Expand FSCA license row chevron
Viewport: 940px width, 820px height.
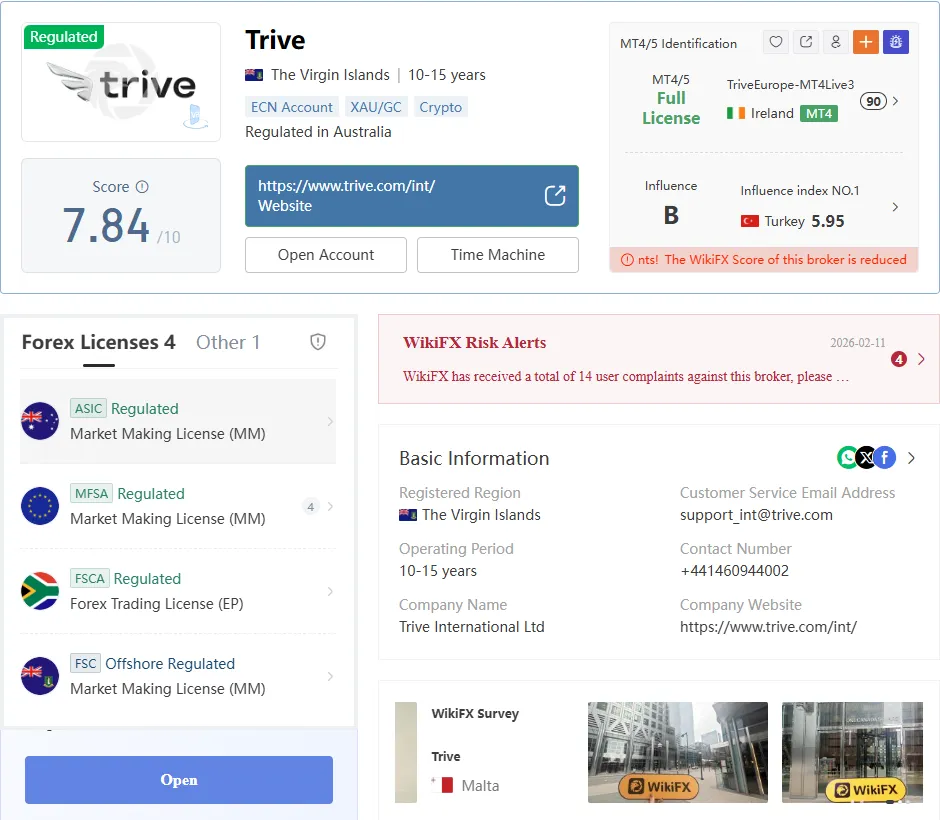point(330,592)
